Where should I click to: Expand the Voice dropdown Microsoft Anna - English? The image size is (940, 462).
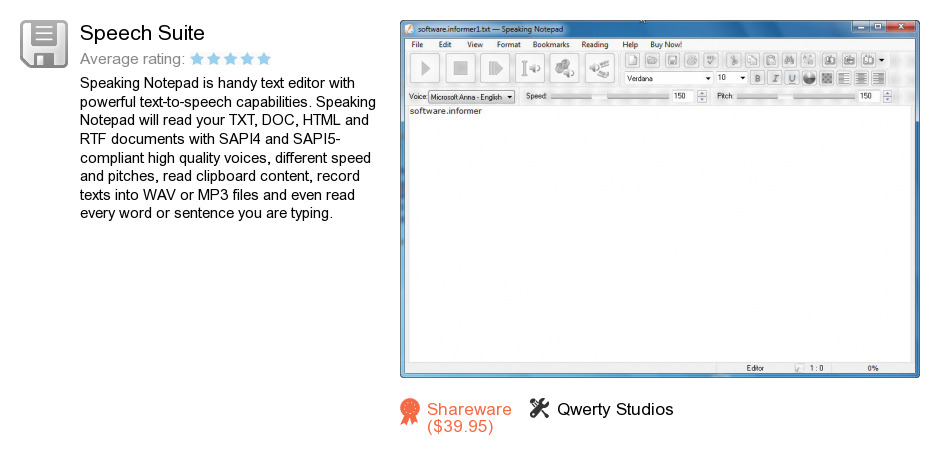471,96
